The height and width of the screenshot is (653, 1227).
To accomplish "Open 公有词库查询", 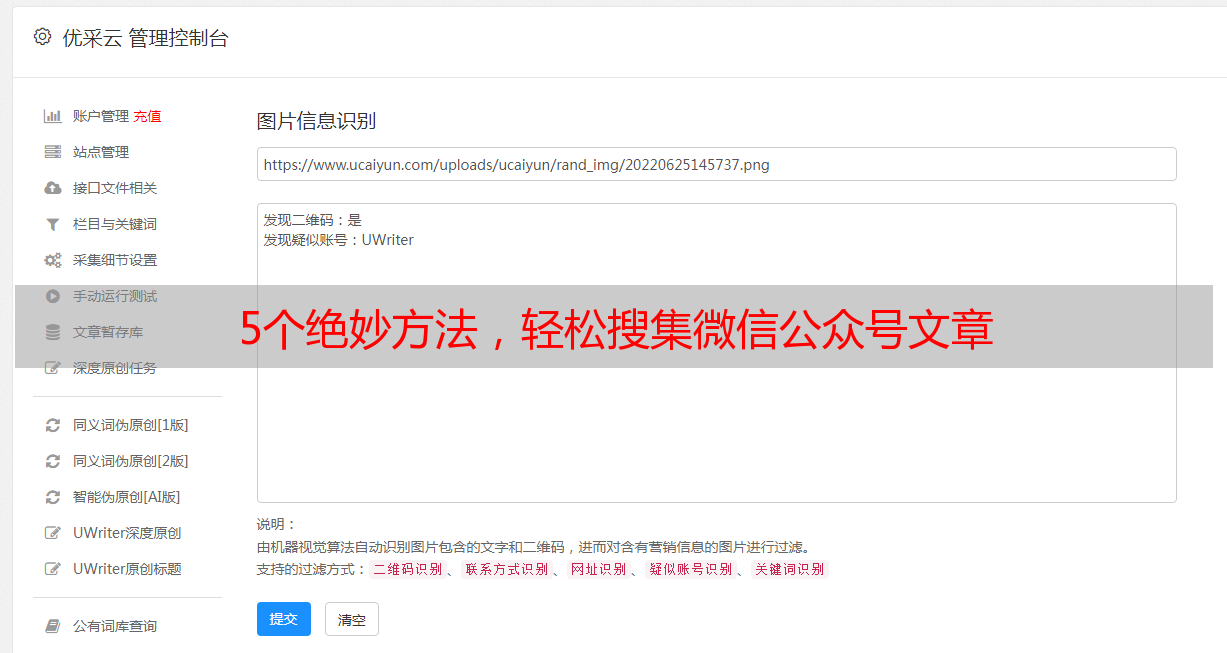I will (115, 626).
